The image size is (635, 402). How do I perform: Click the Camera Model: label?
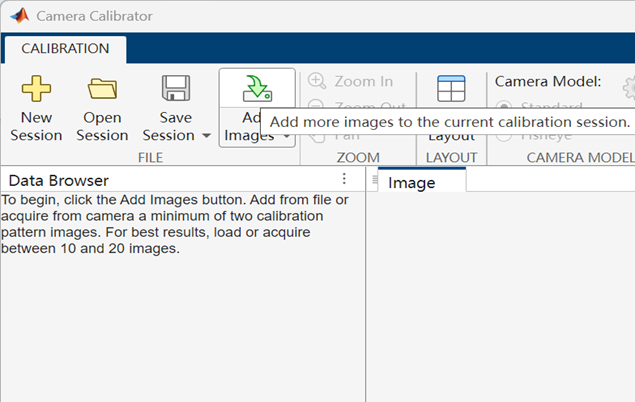548,81
